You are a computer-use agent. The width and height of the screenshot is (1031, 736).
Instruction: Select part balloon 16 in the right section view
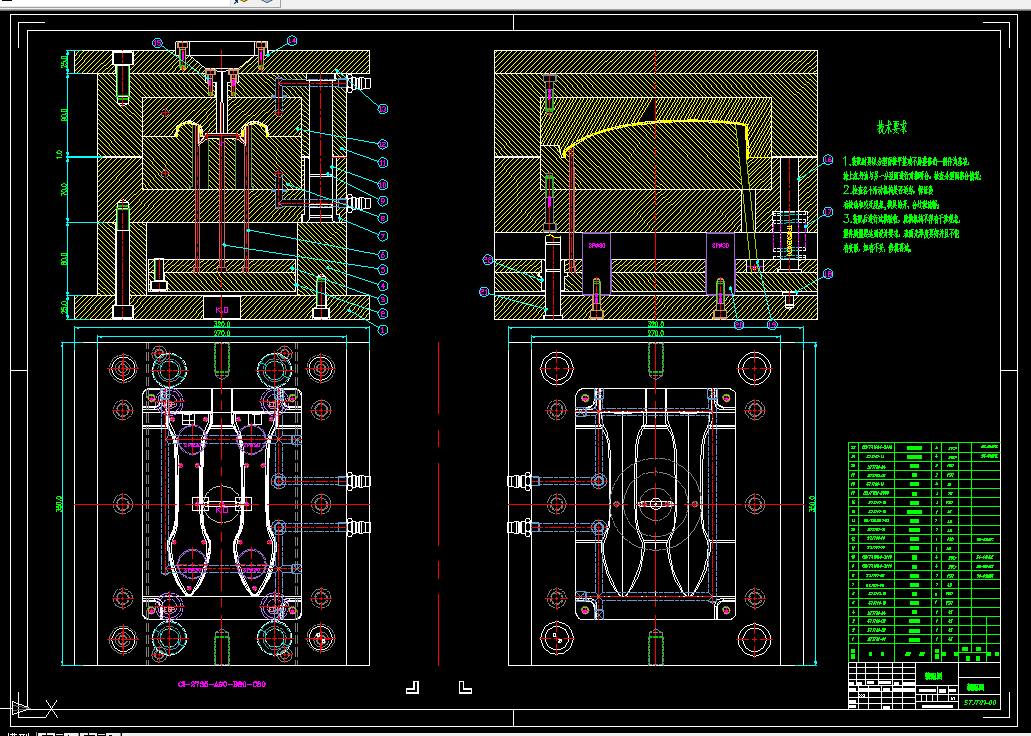click(x=828, y=160)
